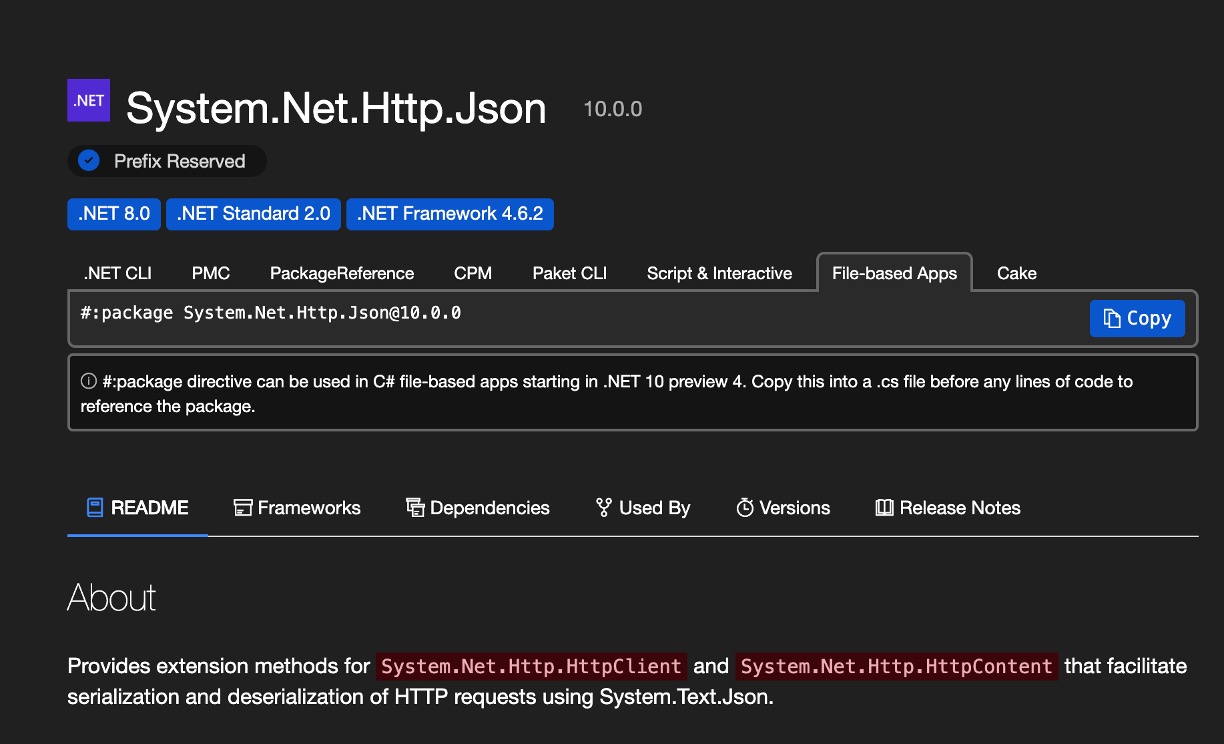The width and height of the screenshot is (1224, 744).
Task: Copy the package directive command
Action: 1137,319
